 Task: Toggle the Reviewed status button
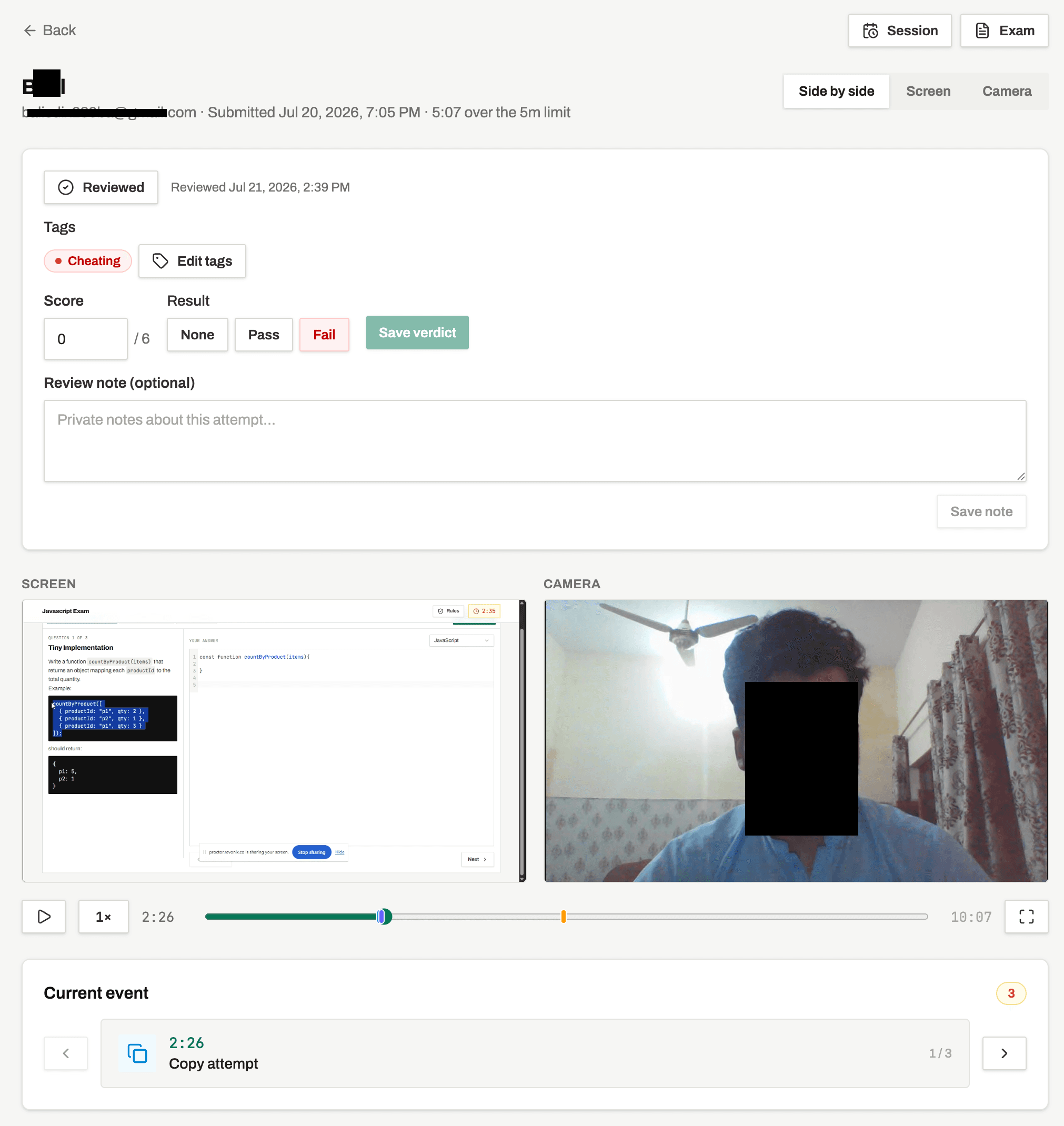tap(101, 187)
